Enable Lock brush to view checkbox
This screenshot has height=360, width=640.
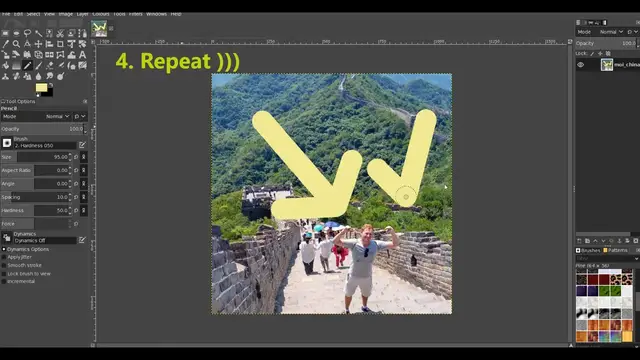(x=4, y=273)
